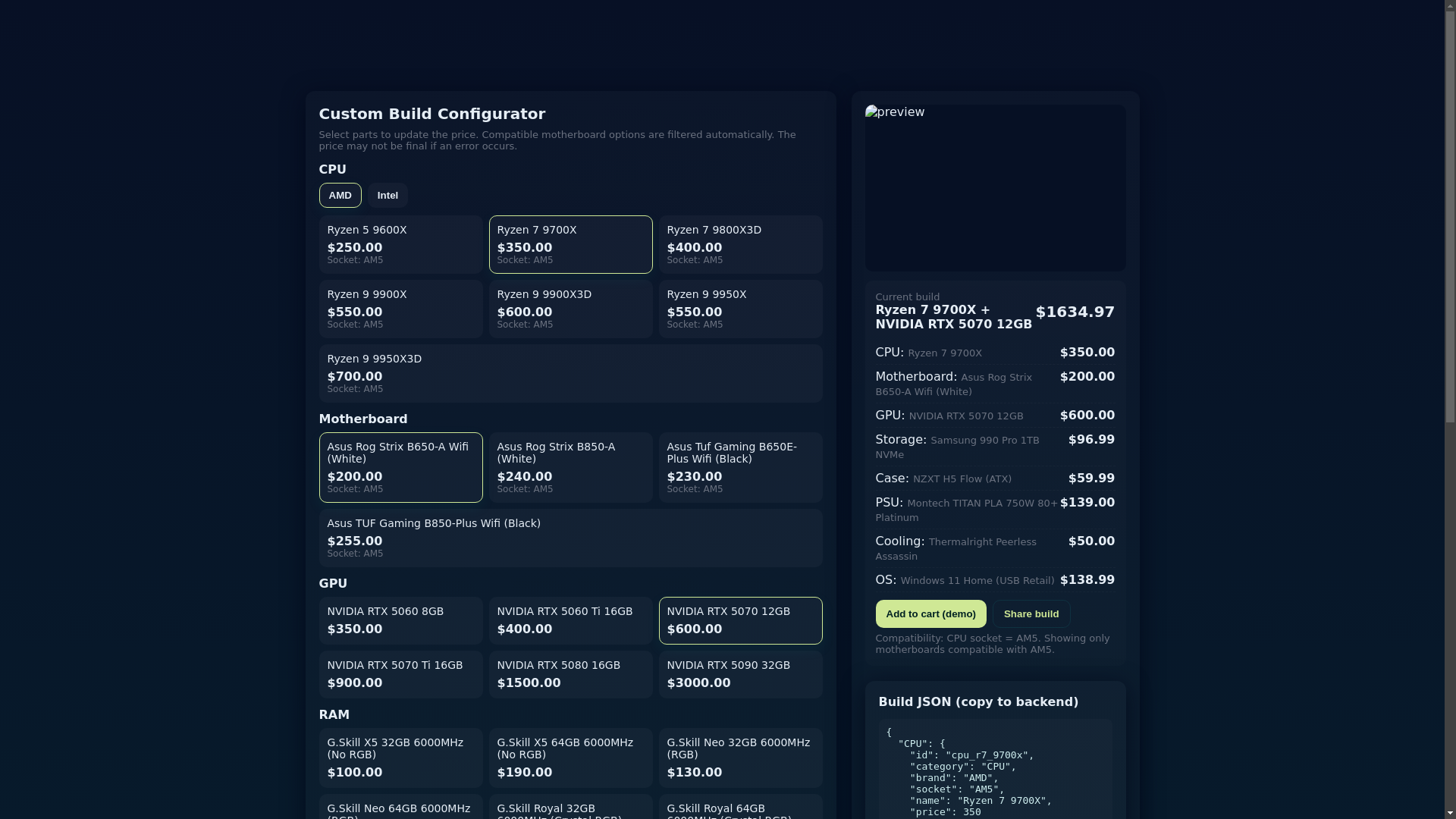Click the OS Windows 11 Home row

coord(995,580)
